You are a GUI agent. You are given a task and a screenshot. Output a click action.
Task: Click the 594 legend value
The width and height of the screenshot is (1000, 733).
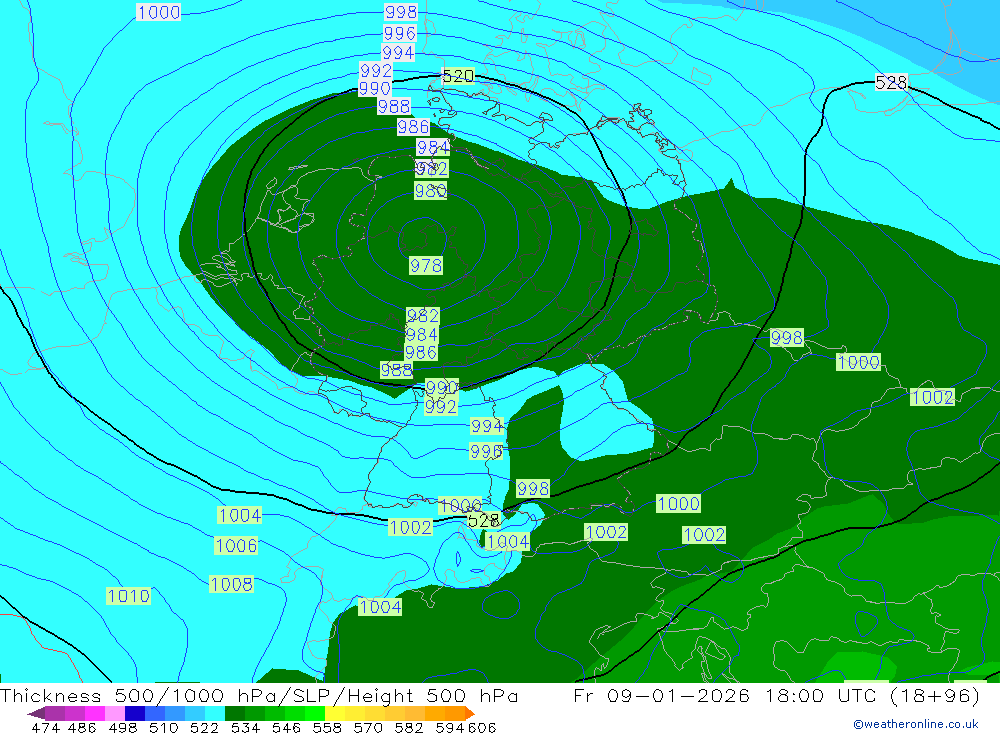coord(450,727)
